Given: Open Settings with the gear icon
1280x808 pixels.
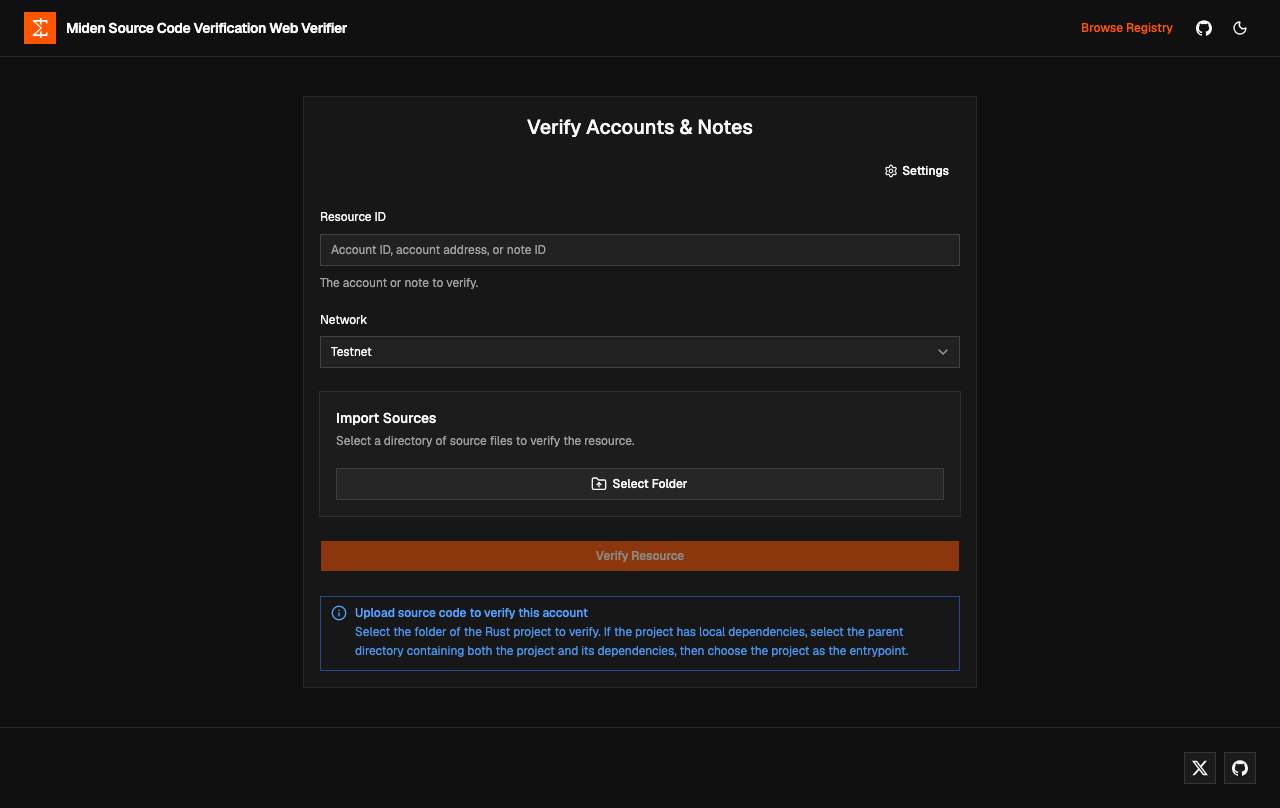Looking at the screenshot, I should [917, 171].
